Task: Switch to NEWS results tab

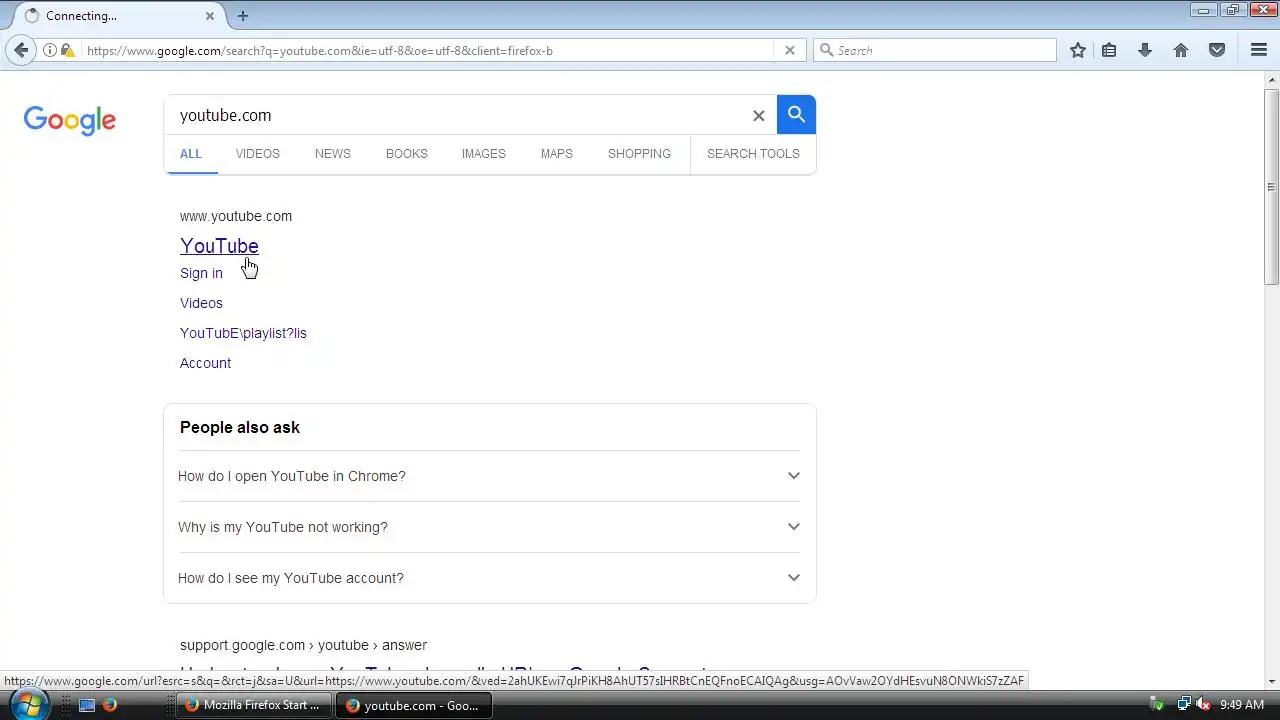Action: click(x=333, y=154)
